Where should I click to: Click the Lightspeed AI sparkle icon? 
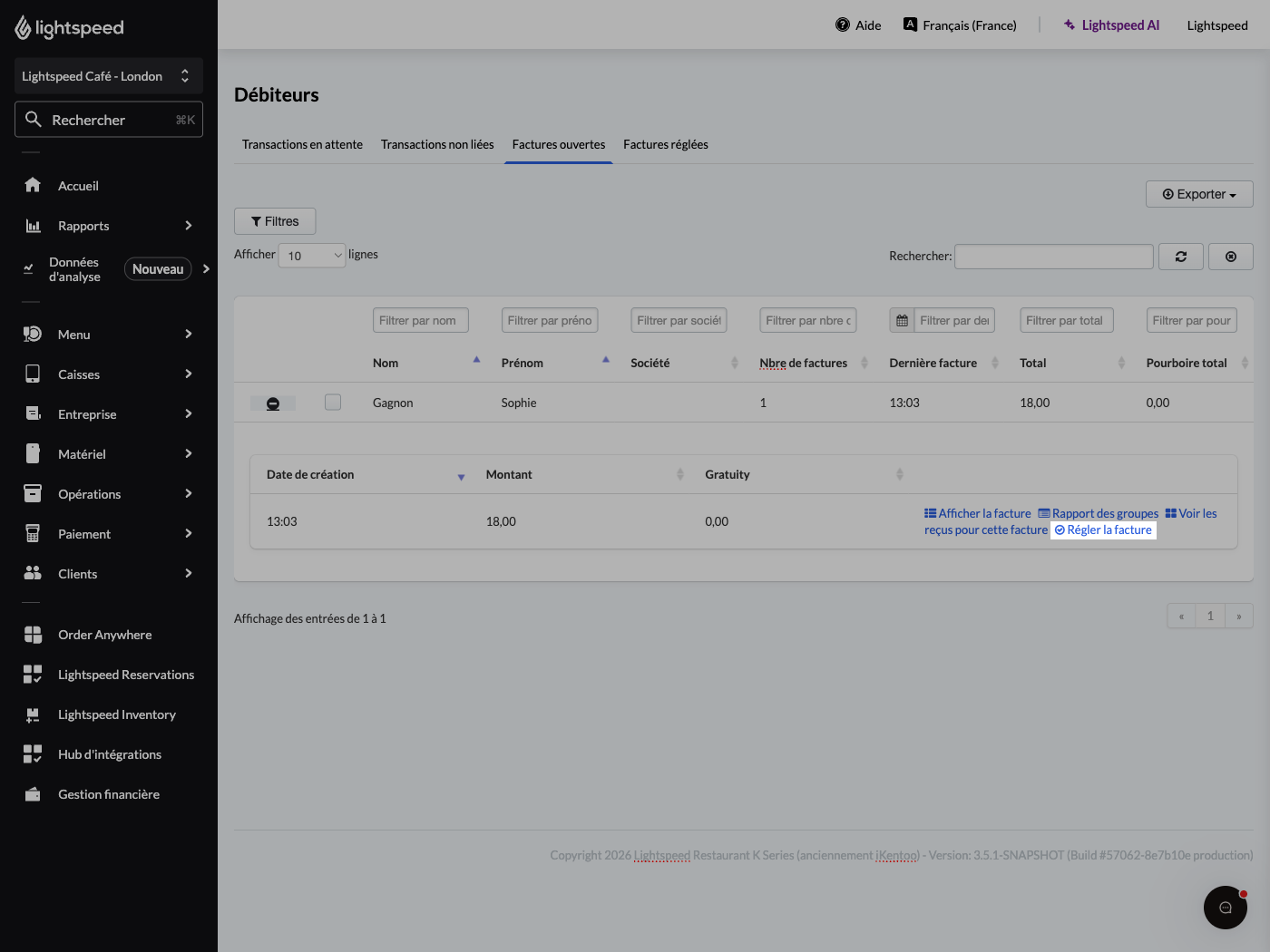point(1070,24)
